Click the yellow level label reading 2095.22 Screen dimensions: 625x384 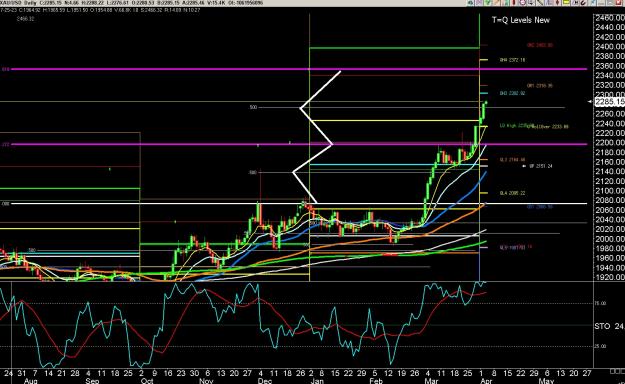(x=513, y=193)
